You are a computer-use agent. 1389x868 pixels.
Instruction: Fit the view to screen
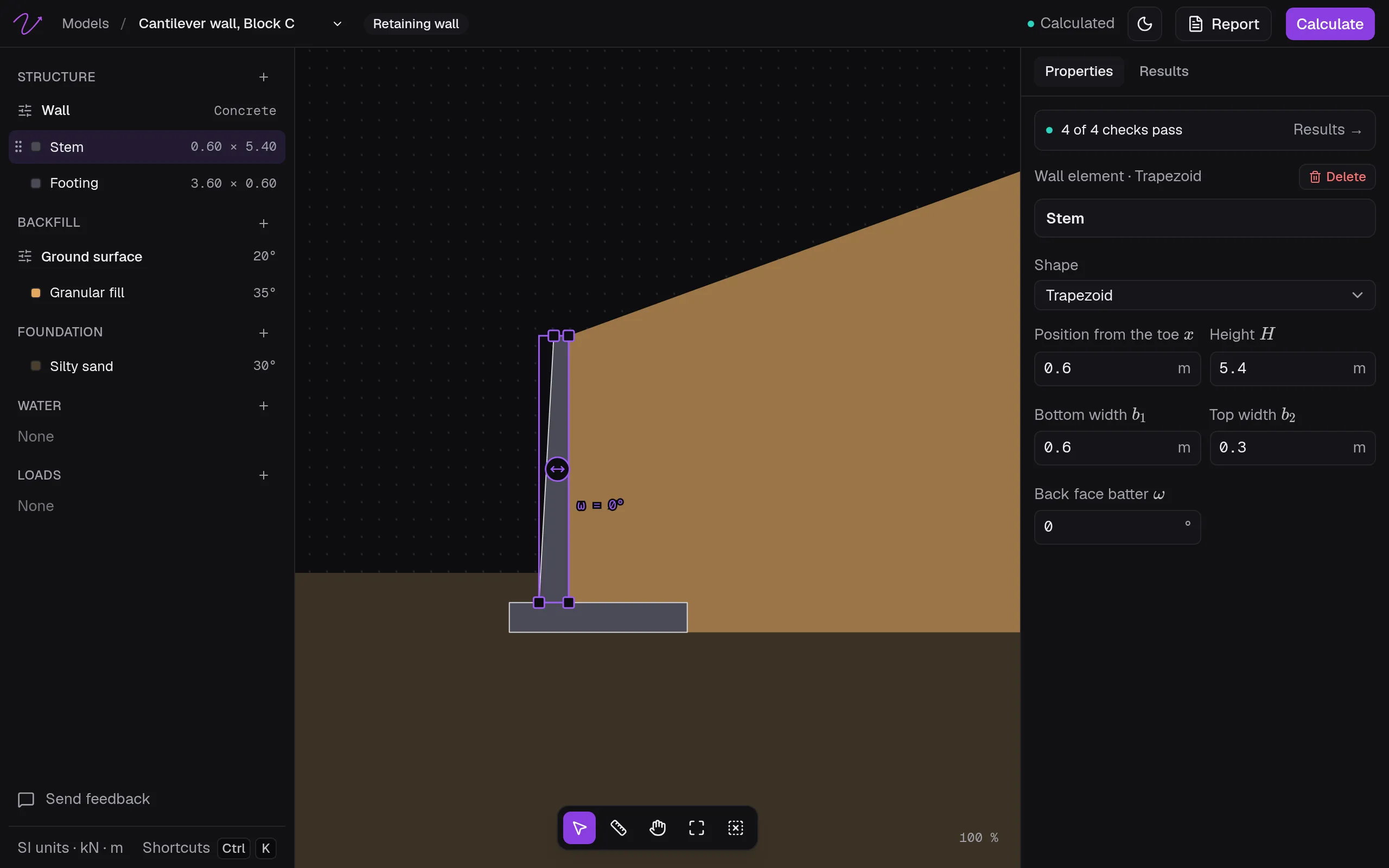point(696,828)
